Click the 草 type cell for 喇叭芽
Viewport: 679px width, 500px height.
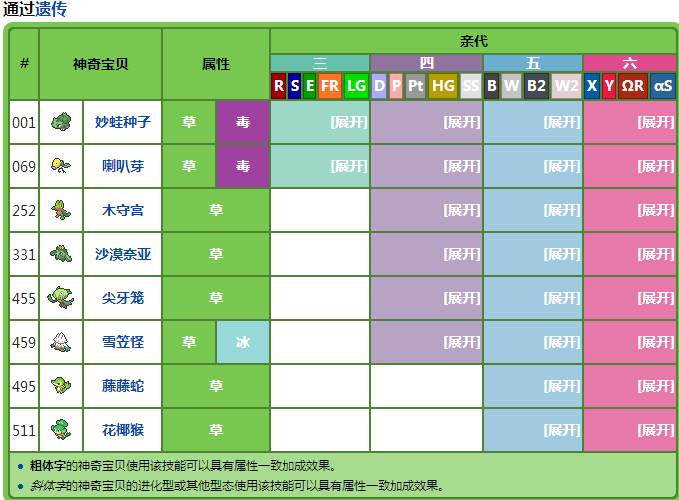click(x=189, y=166)
